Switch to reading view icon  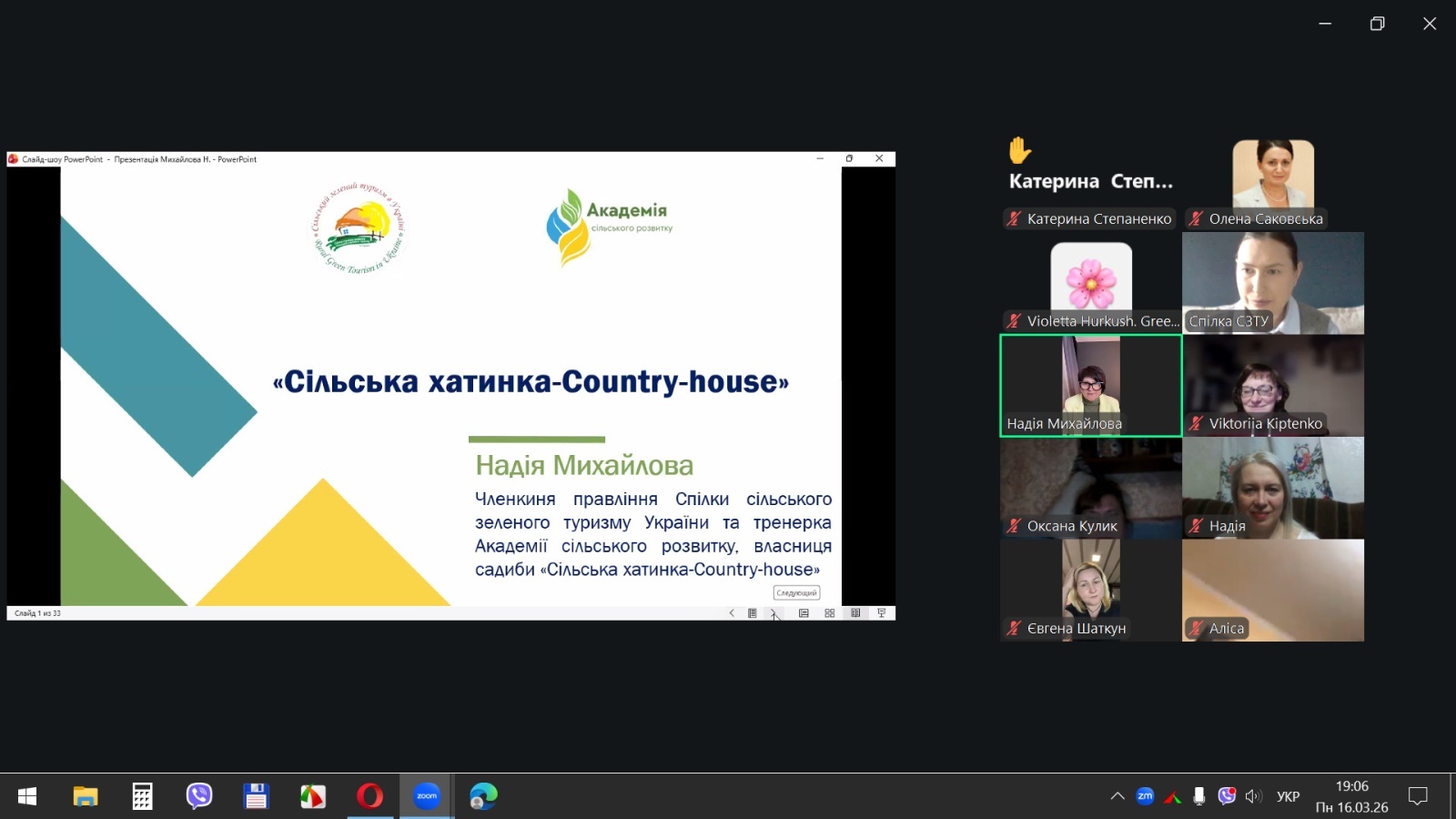[x=855, y=613]
